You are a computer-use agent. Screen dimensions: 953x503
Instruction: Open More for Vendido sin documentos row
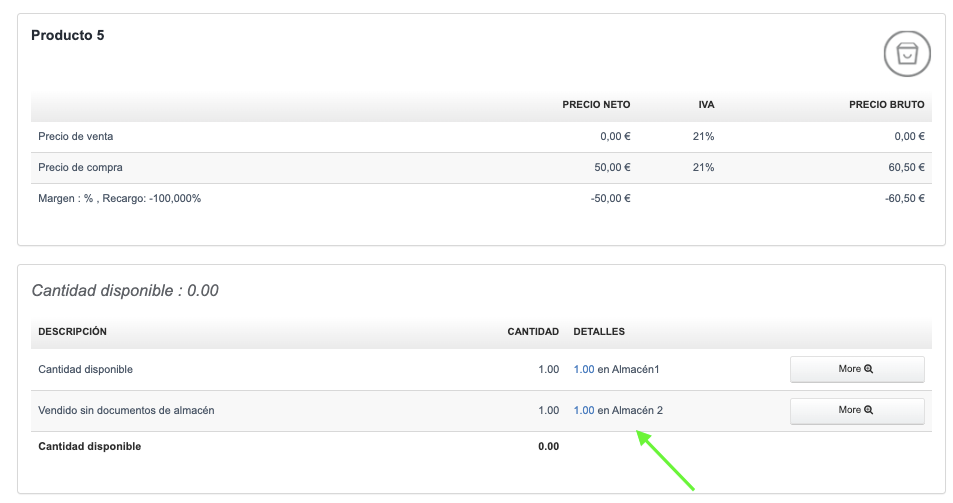click(857, 410)
